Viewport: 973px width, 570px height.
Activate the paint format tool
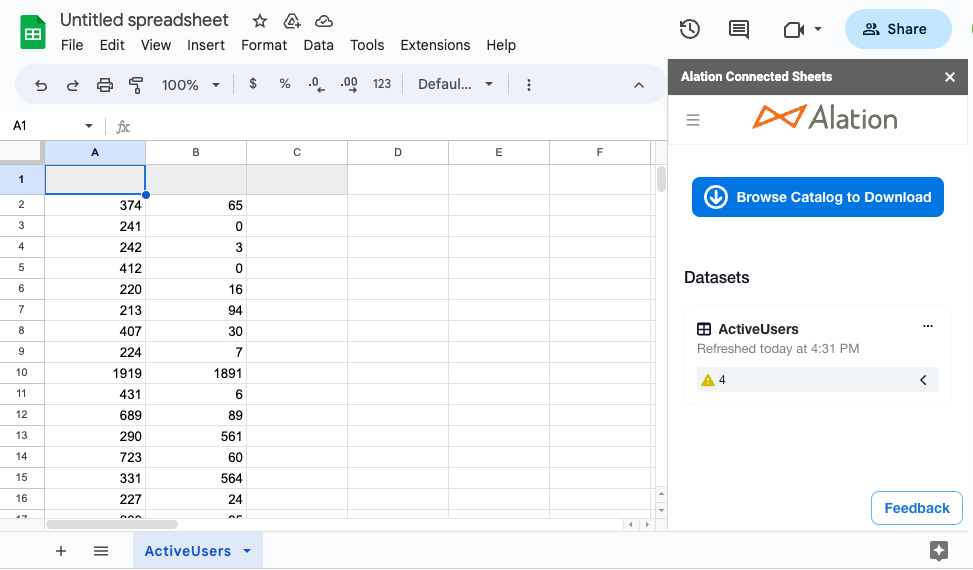136,85
